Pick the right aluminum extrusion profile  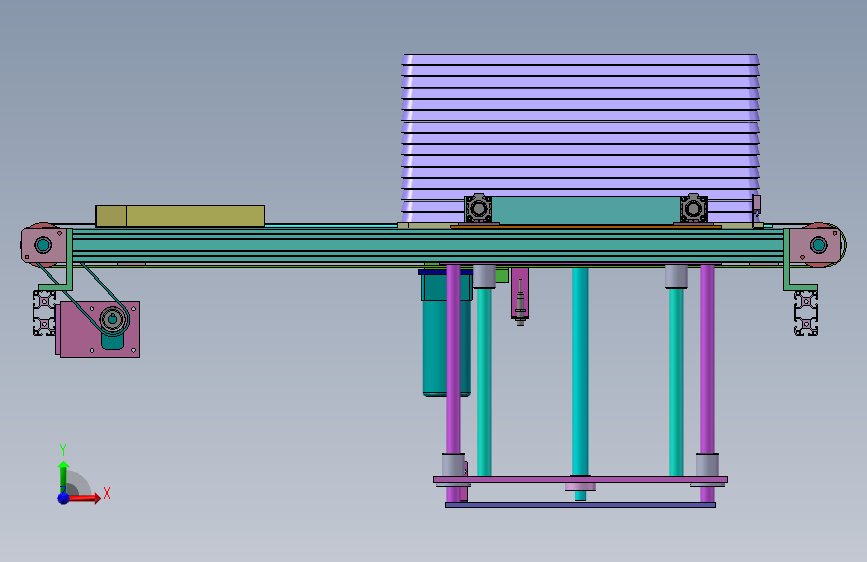coord(806,313)
